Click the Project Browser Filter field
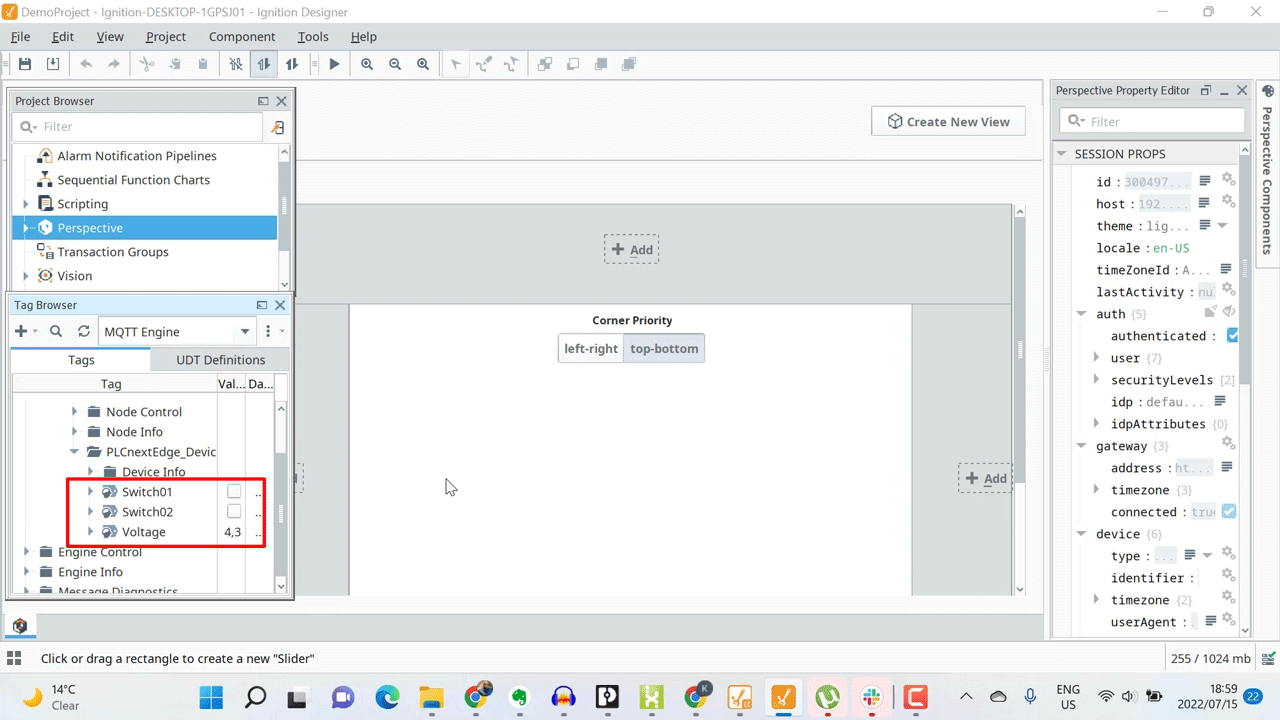The image size is (1280, 720). tap(138, 127)
